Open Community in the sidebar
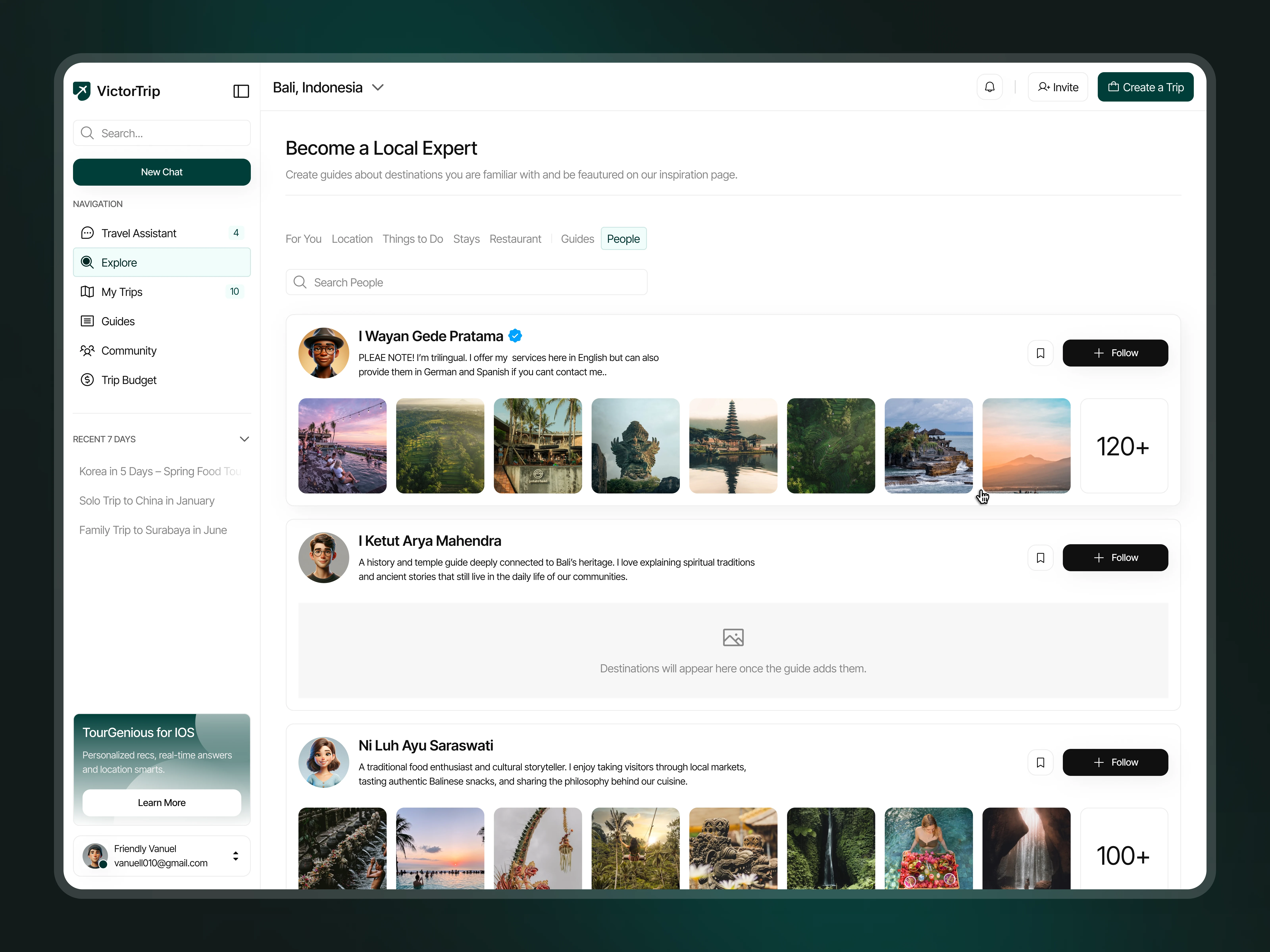This screenshot has width=1270, height=952. pyautogui.click(x=162, y=351)
